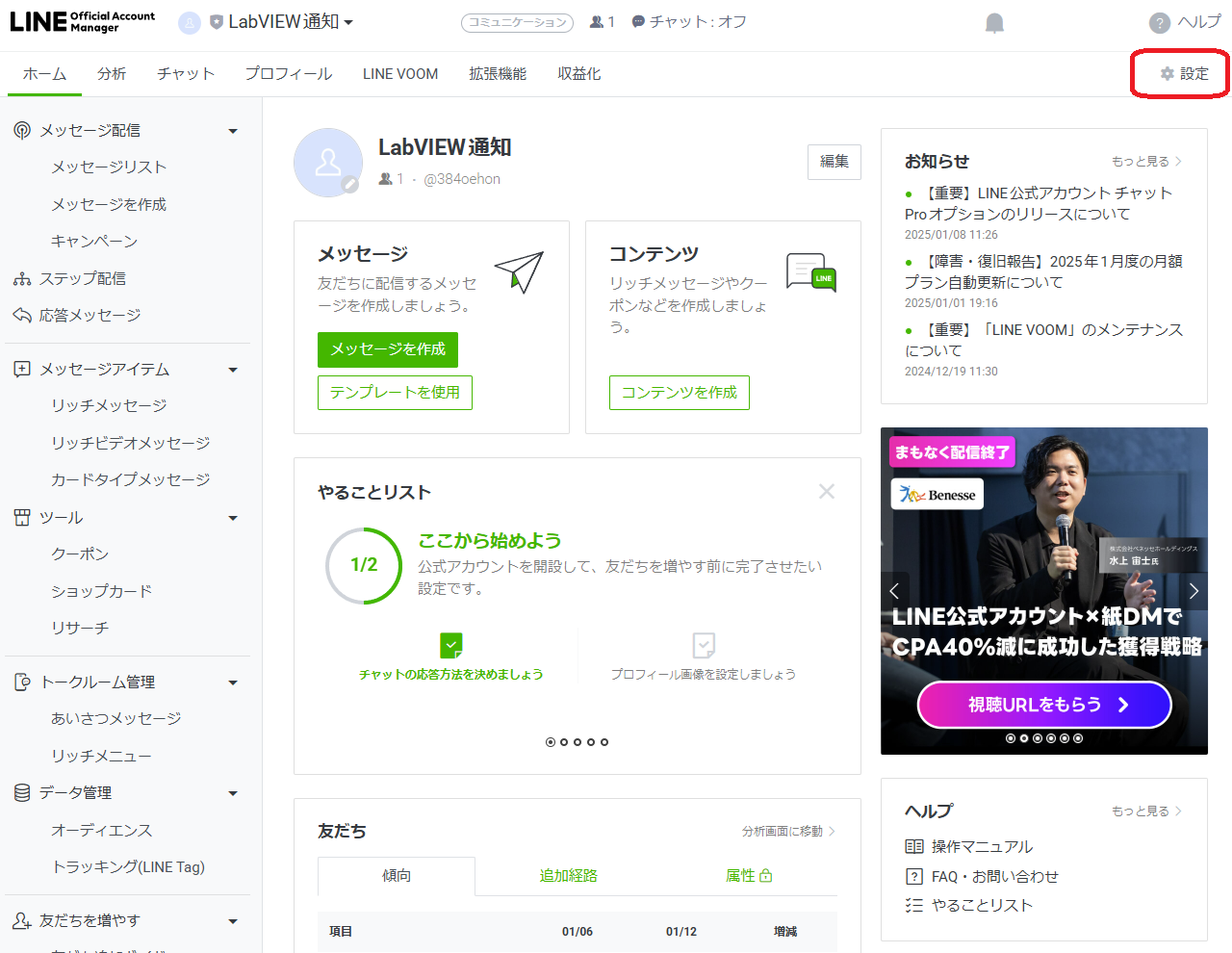Click the LabVIEW通知 profile picture
Image resolution: width=1232 pixels, height=953 pixels.
328,163
